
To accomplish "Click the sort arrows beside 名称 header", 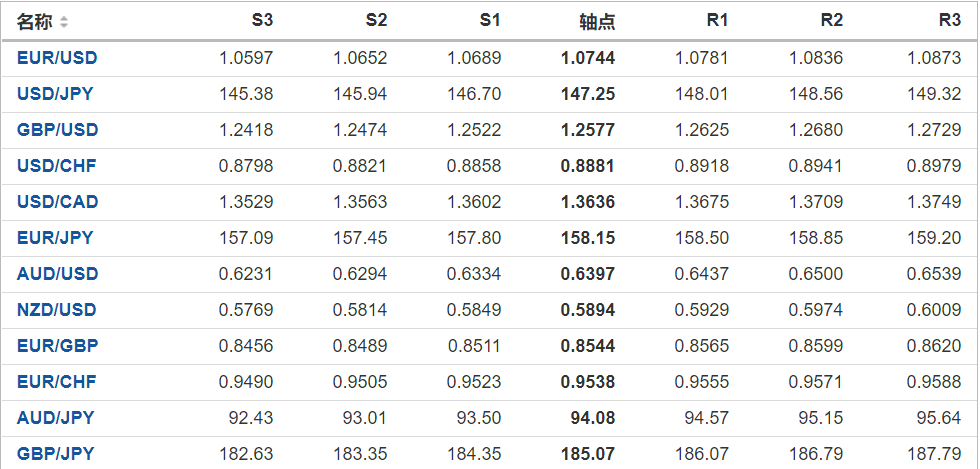I will 65,22.
